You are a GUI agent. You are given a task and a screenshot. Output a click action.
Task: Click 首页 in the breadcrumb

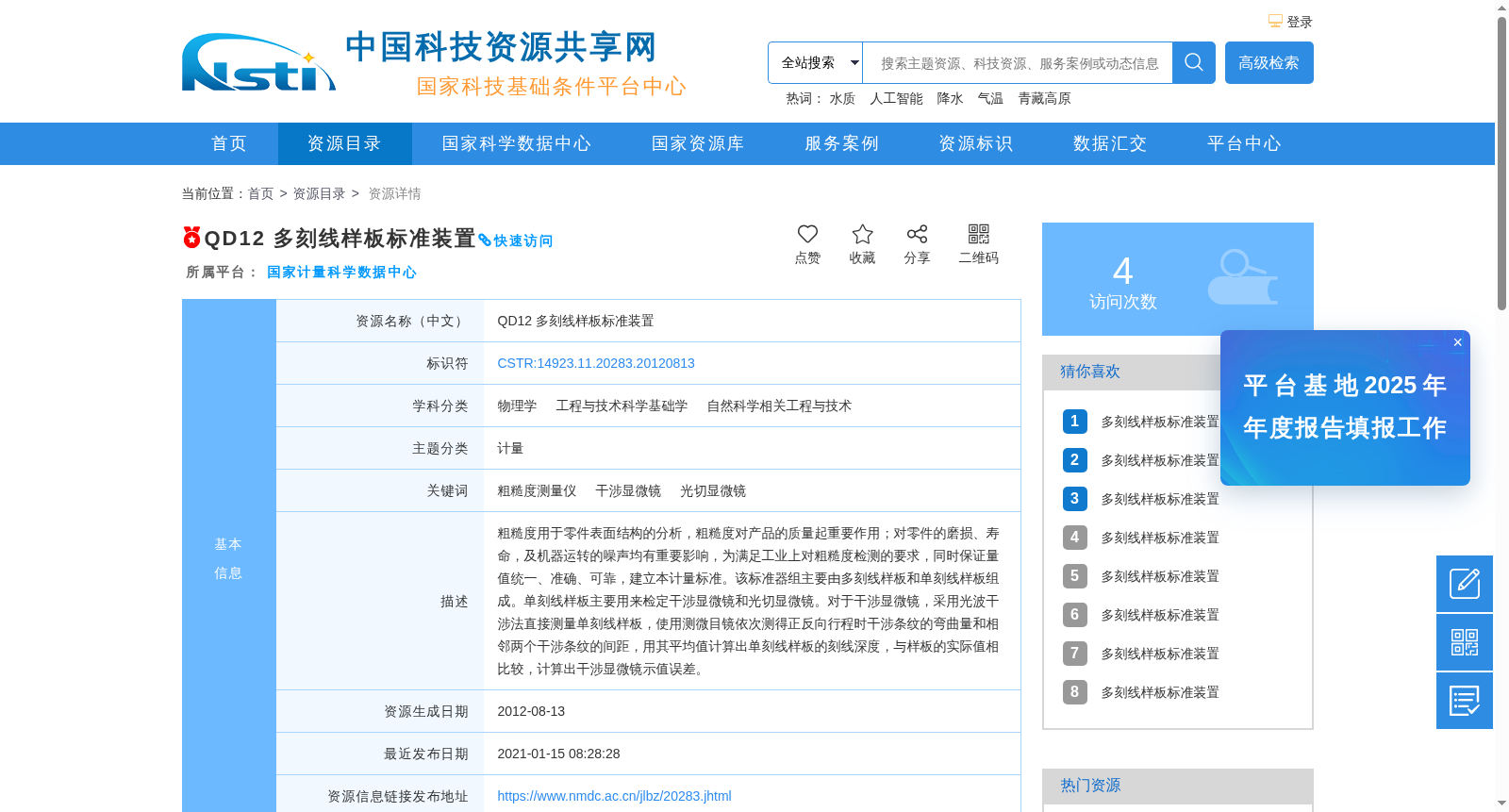(x=260, y=193)
